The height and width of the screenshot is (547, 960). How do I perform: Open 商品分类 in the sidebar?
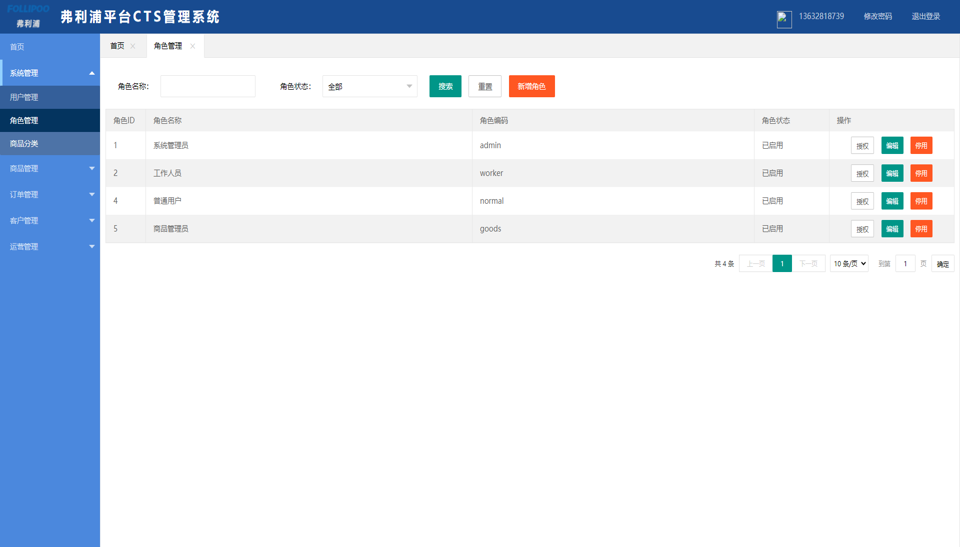pos(50,144)
